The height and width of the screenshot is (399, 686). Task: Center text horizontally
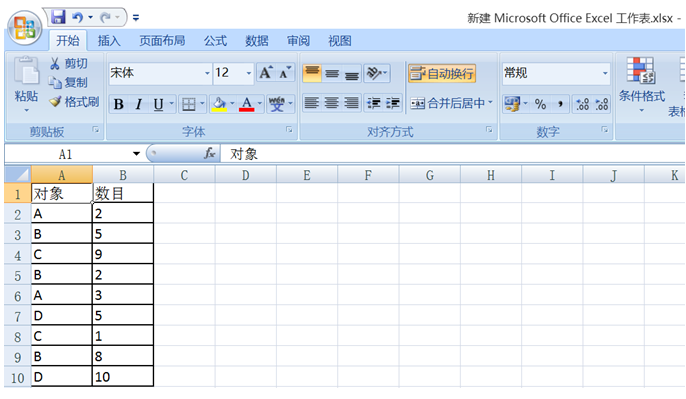pyautogui.click(x=332, y=103)
